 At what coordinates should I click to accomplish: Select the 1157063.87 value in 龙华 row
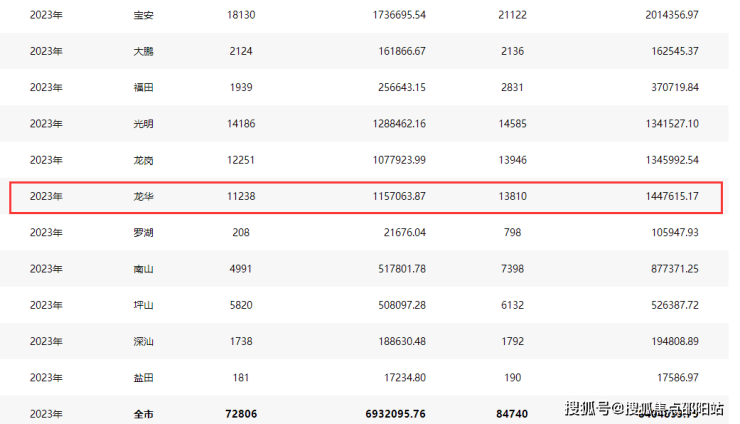coord(390,197)
